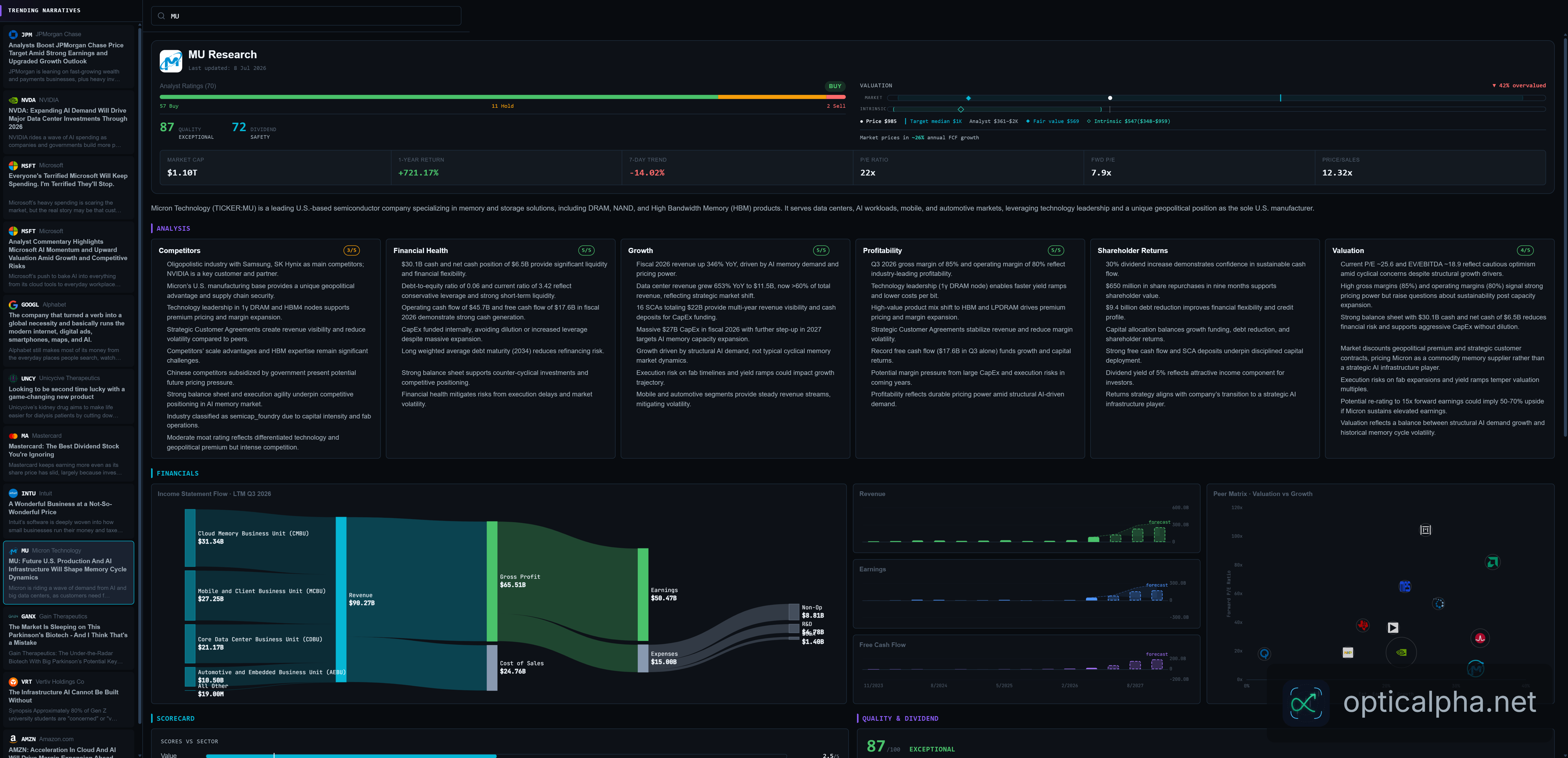
Task: Click the NVIDIA bubble in Peer Matrix
Action: point(1401,652)
